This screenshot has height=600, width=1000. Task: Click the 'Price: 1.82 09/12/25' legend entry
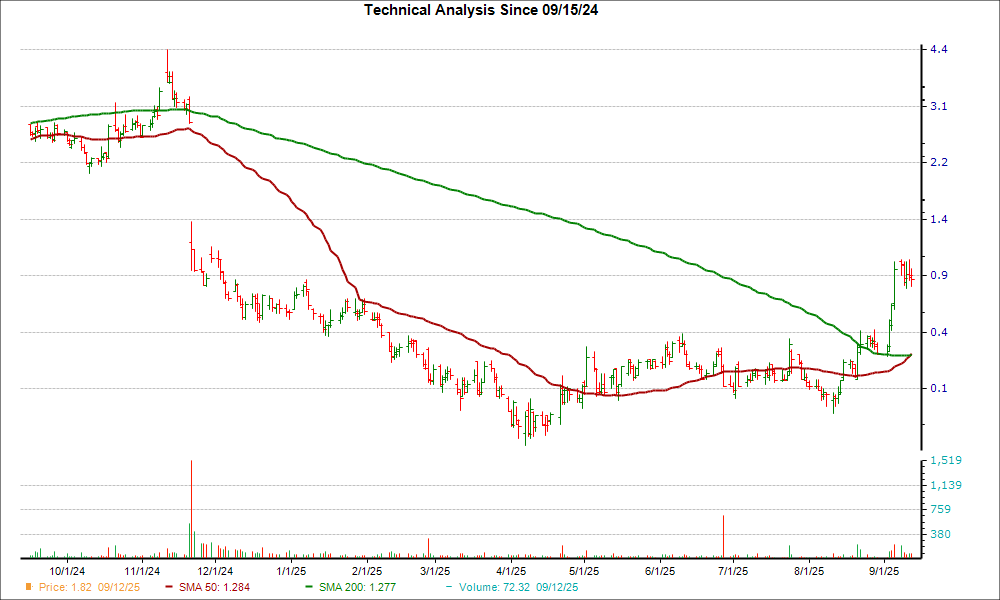click(x=89, y=587)
